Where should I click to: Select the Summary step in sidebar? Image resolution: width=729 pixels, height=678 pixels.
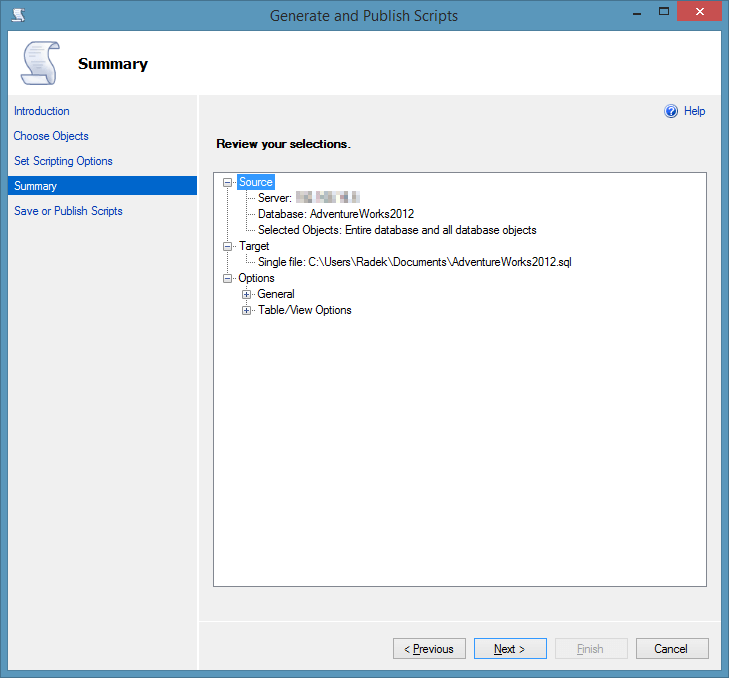tap(102, 186)
